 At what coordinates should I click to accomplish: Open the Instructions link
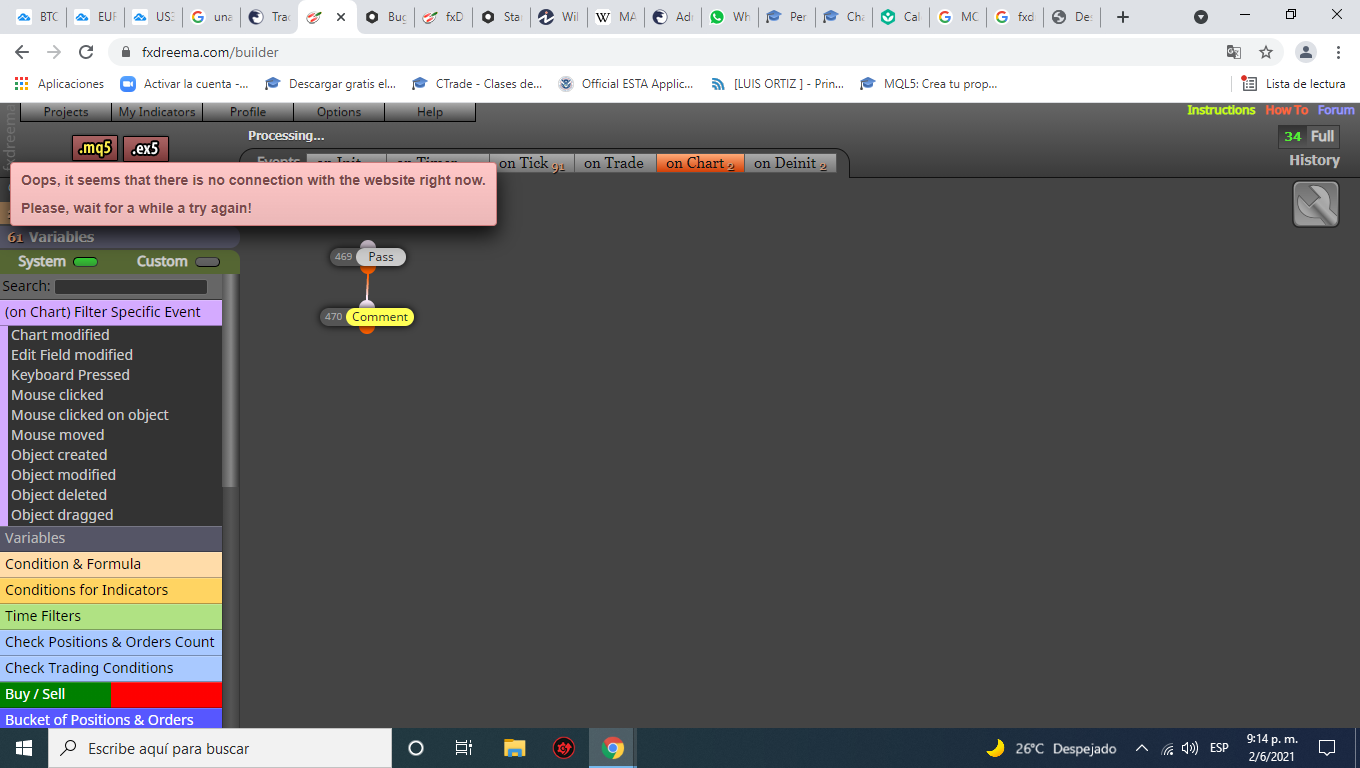click(x=1221, y=110)
